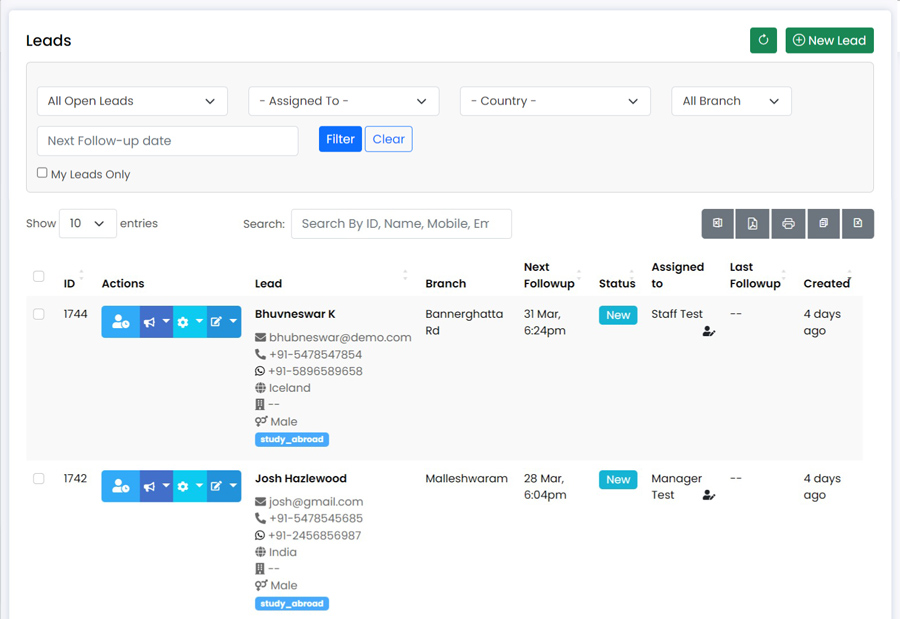
Task: Tick the select-all checkbox in table header
Action: [38, 276]
